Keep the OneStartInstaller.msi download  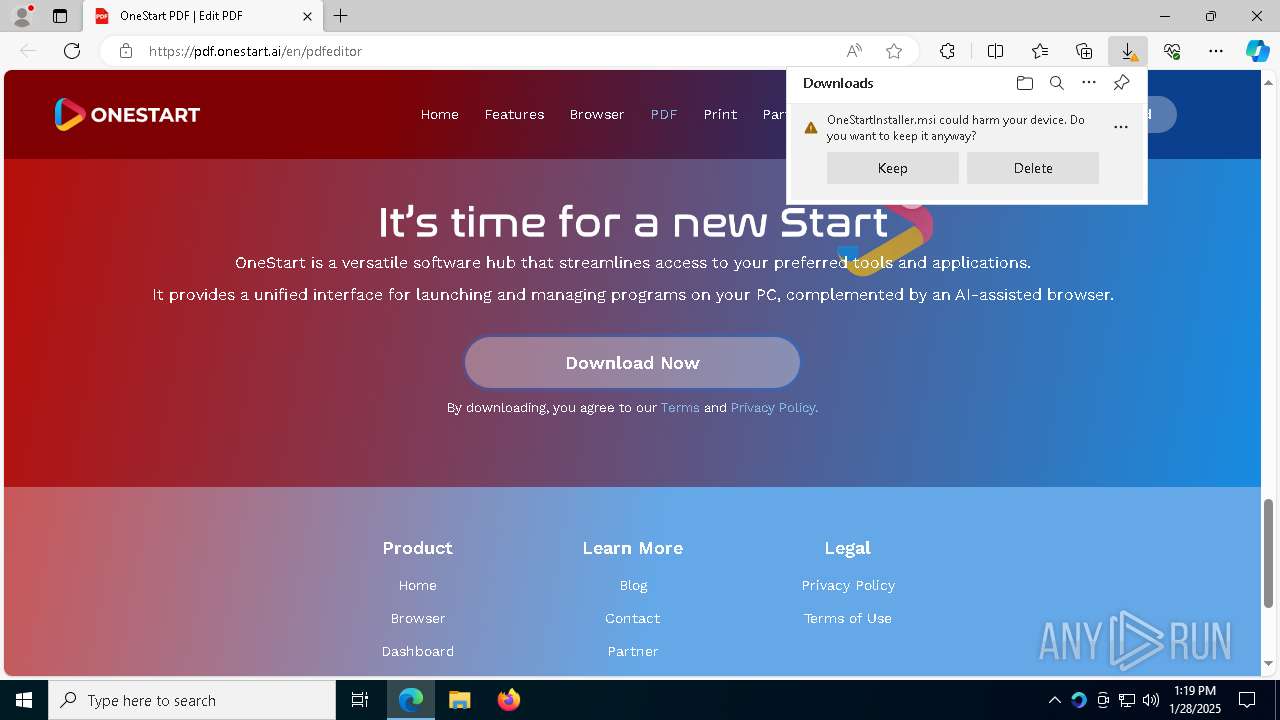click(x=893, y=168)
